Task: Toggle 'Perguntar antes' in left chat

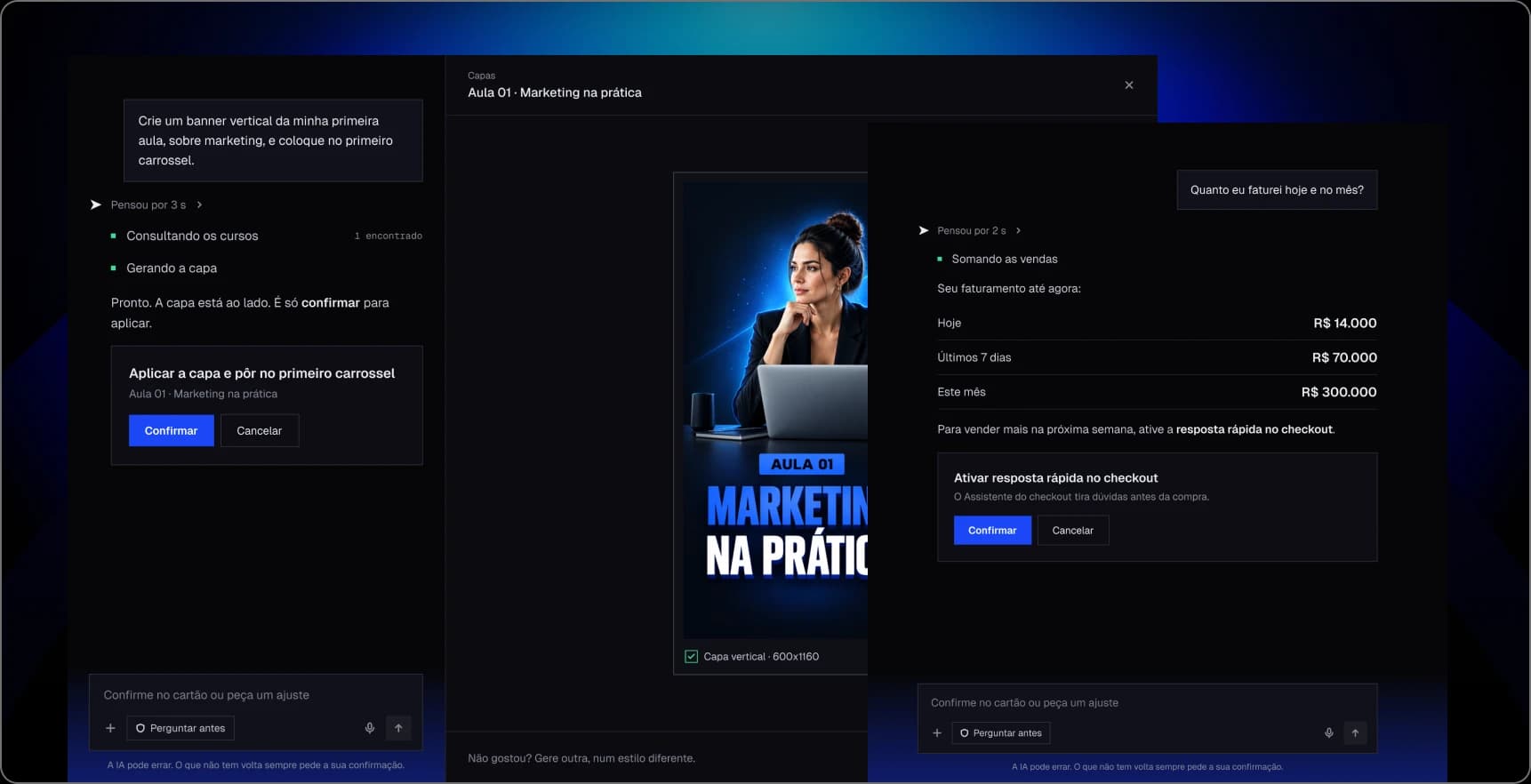Action: point(180,728)
